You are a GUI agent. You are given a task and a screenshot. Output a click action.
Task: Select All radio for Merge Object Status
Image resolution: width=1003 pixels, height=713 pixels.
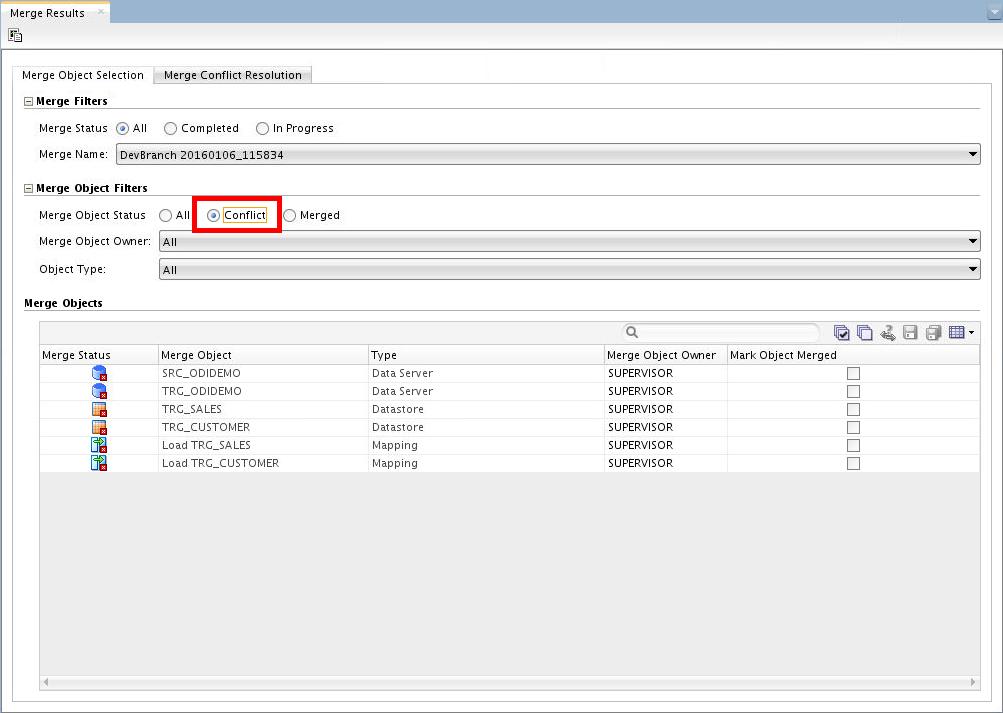point(166,215)
